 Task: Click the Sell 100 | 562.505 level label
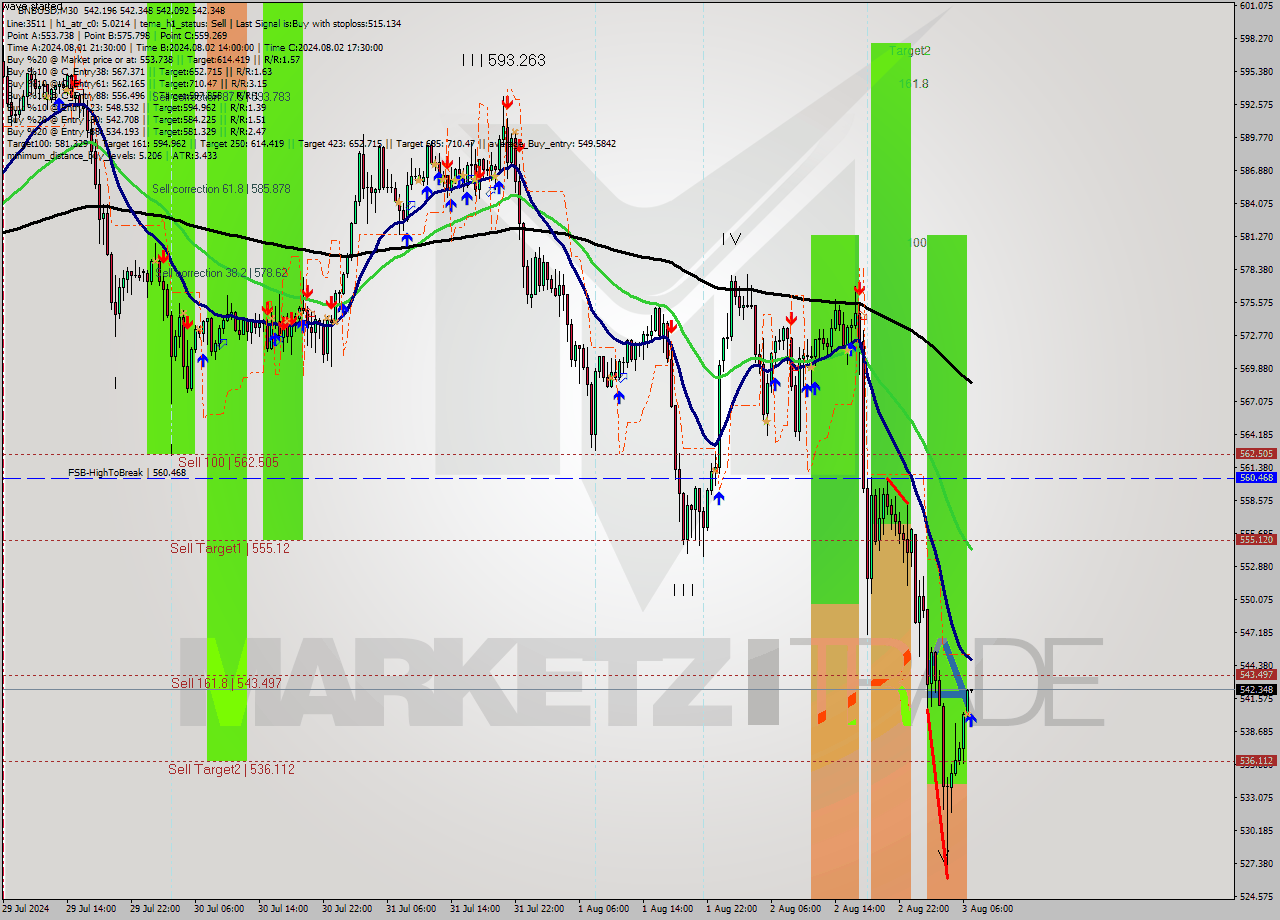(x=228, y=462)
